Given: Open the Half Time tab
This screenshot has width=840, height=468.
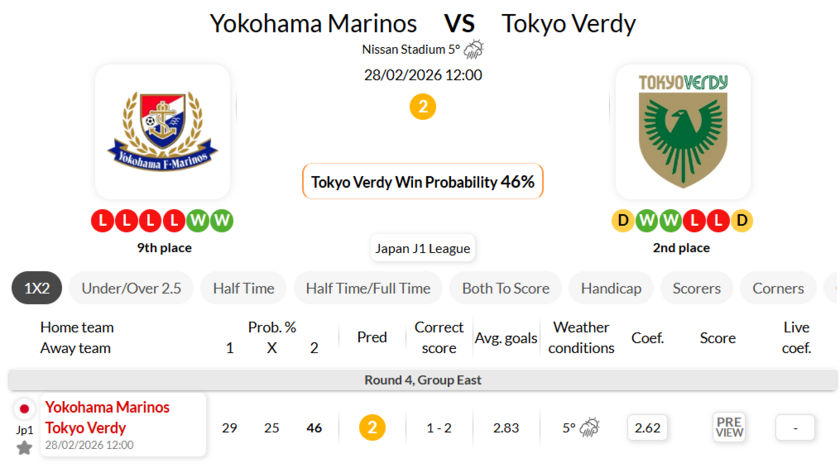Looking at the screenshot, I should pos(243,288).
